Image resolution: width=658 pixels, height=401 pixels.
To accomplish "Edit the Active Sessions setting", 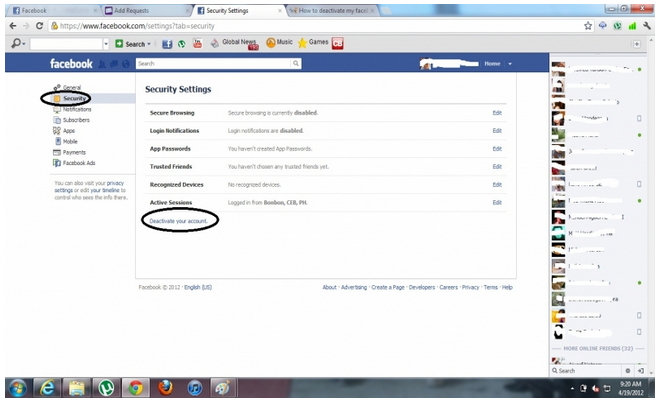I will click(497, 203).
